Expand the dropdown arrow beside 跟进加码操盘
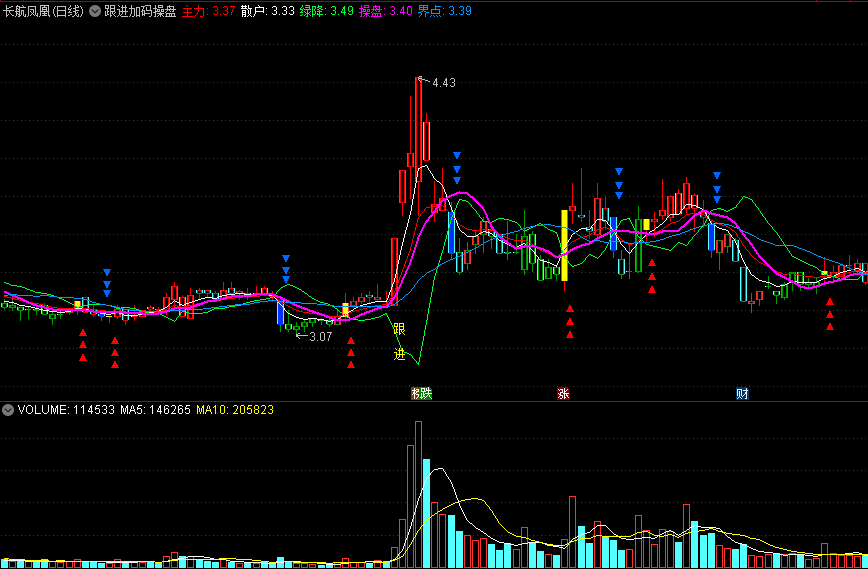 (95, 11)
